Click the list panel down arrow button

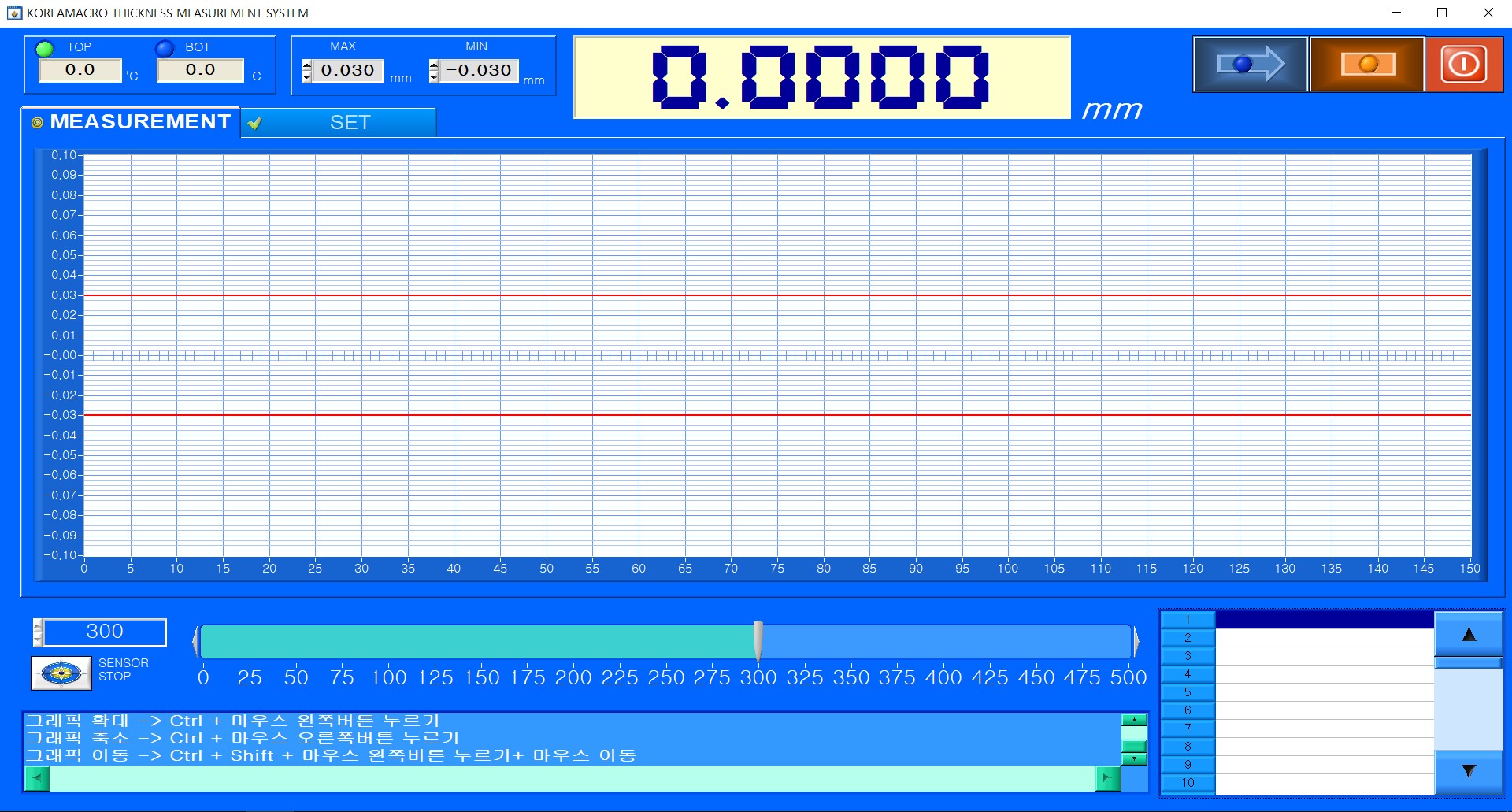click(x=1469, y=772)
